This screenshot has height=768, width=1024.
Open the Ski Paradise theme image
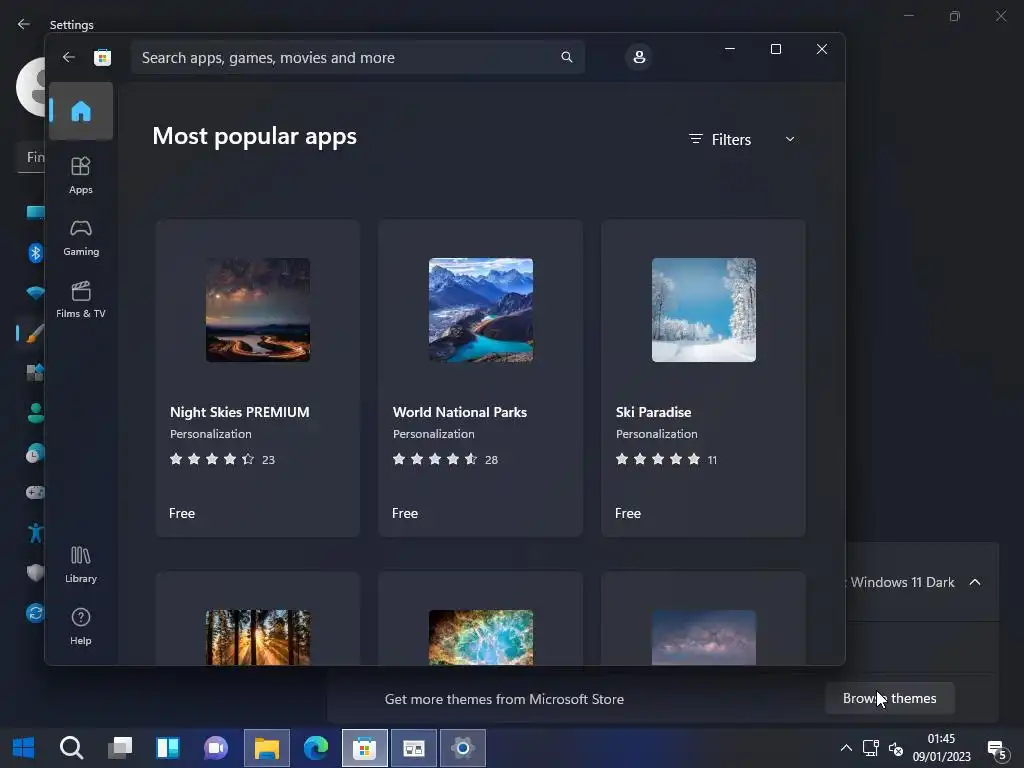(x=704, y=310)
